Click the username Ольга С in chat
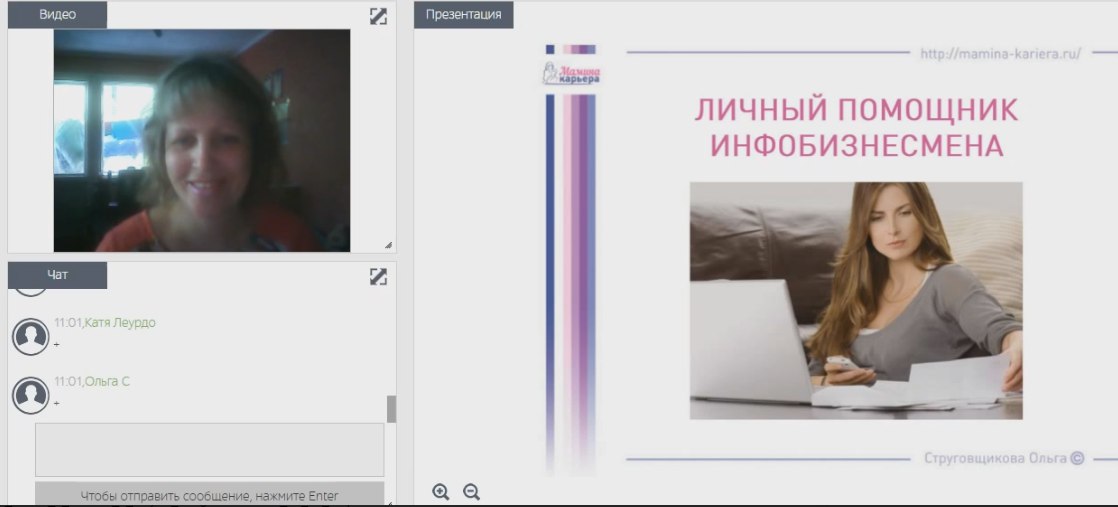Image resolution: width=1118 pixels, height=507 pixels. coord(107,382)
